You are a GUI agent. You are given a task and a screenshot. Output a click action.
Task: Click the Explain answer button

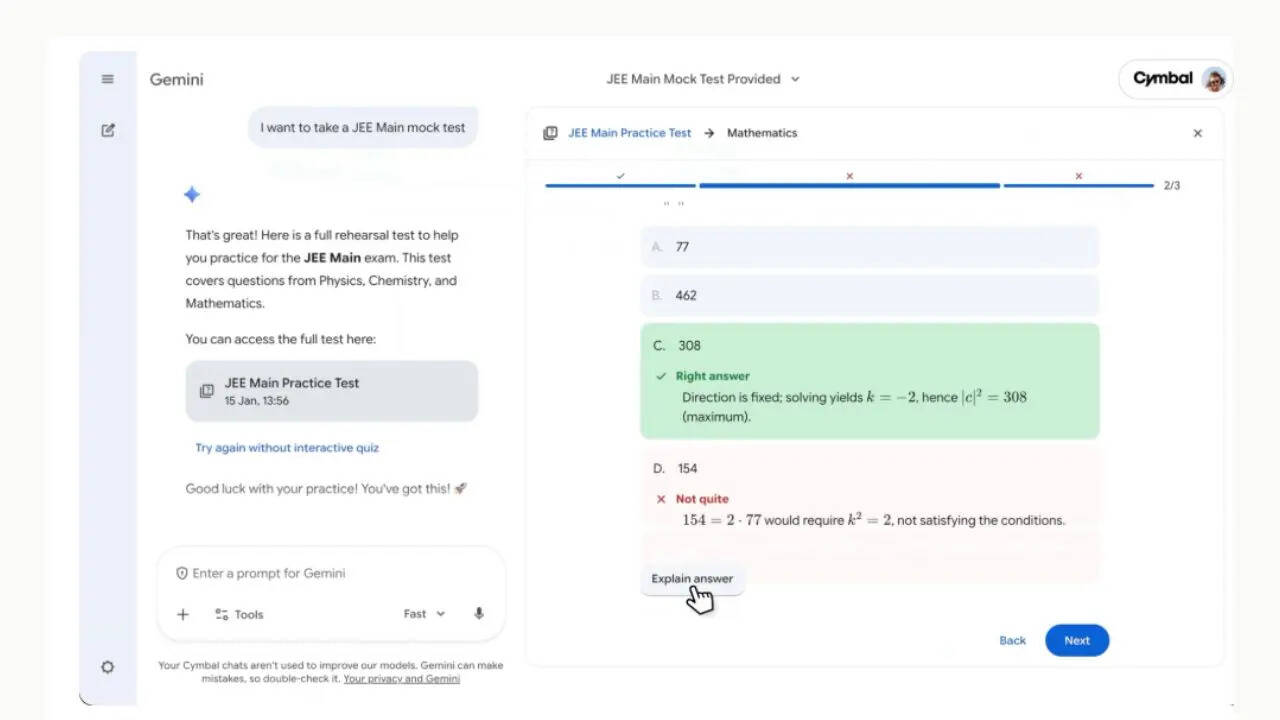click(692, 579)
